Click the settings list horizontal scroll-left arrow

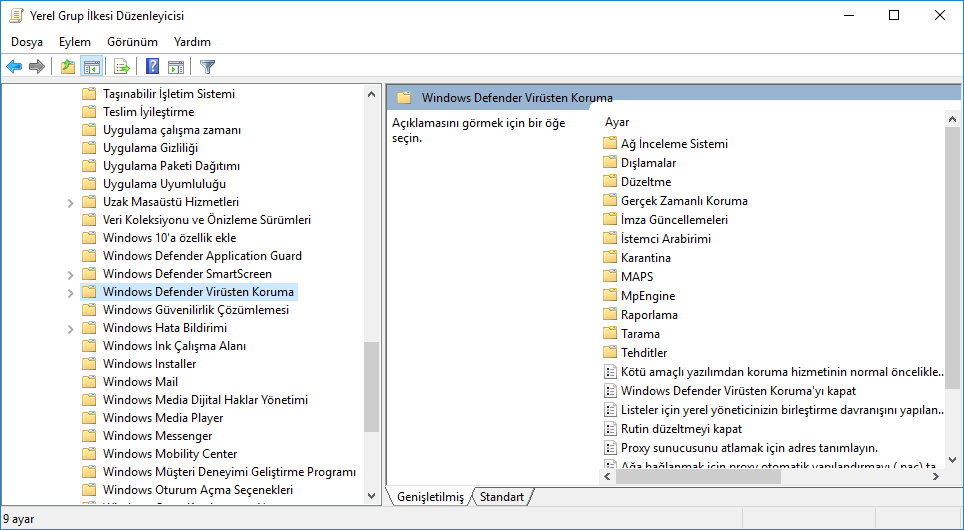coord(607,477)
